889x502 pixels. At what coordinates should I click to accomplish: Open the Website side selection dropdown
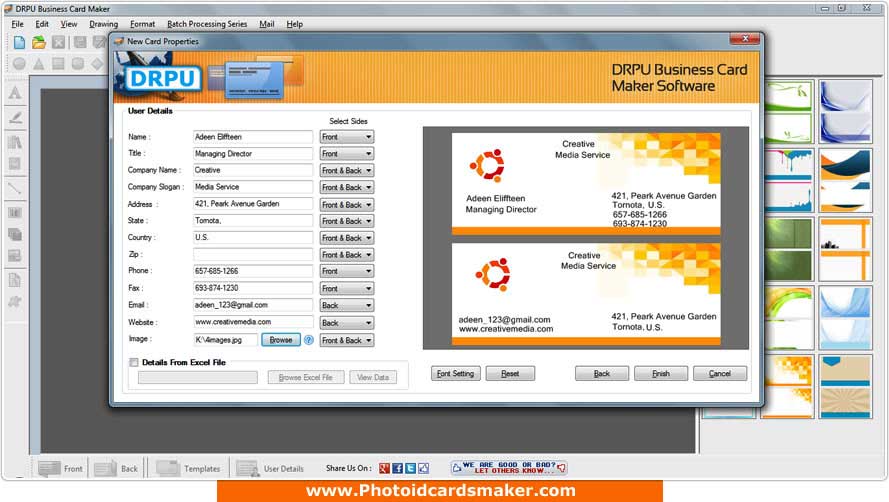tap(346, 323)
